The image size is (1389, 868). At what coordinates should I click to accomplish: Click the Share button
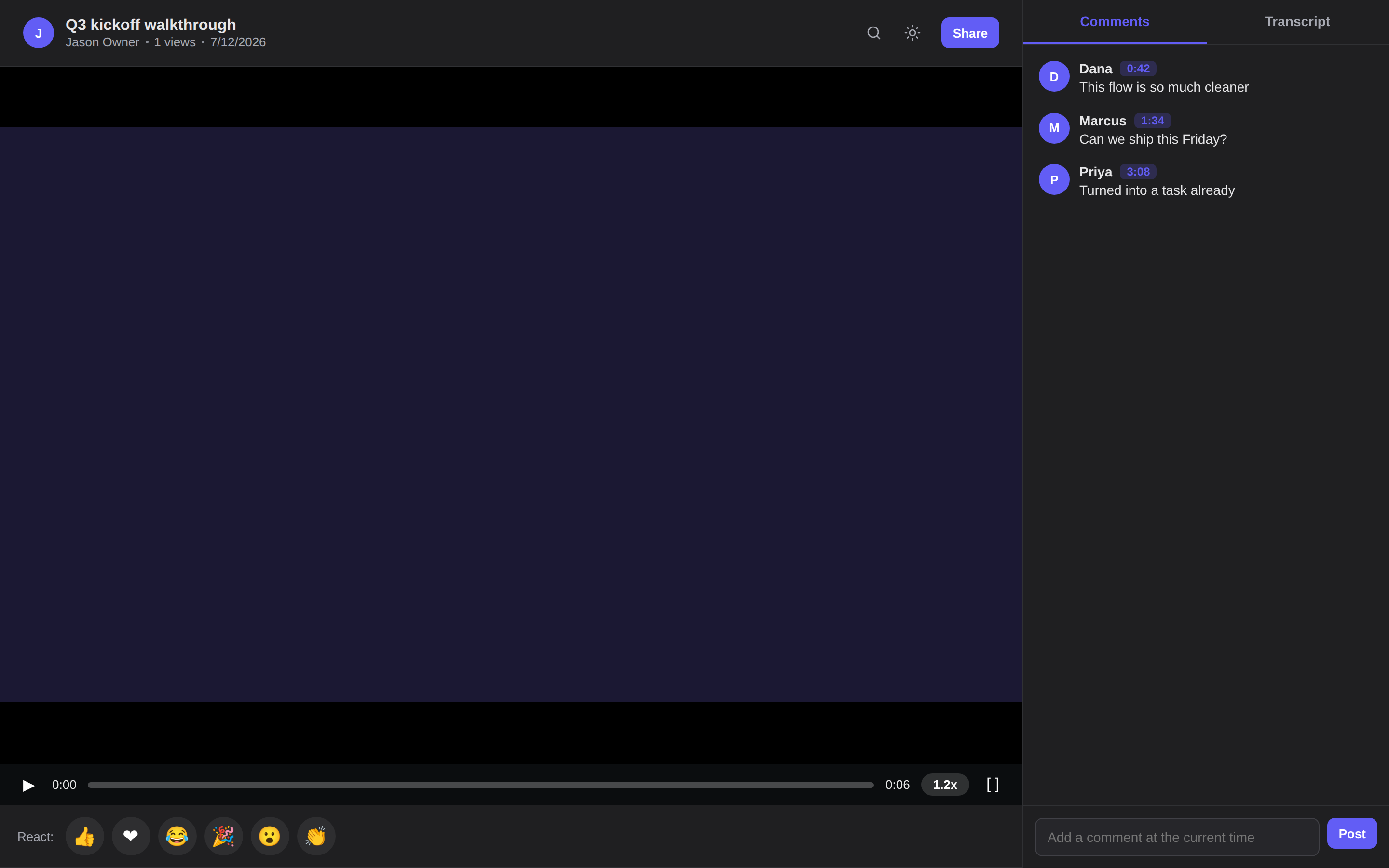970,33
